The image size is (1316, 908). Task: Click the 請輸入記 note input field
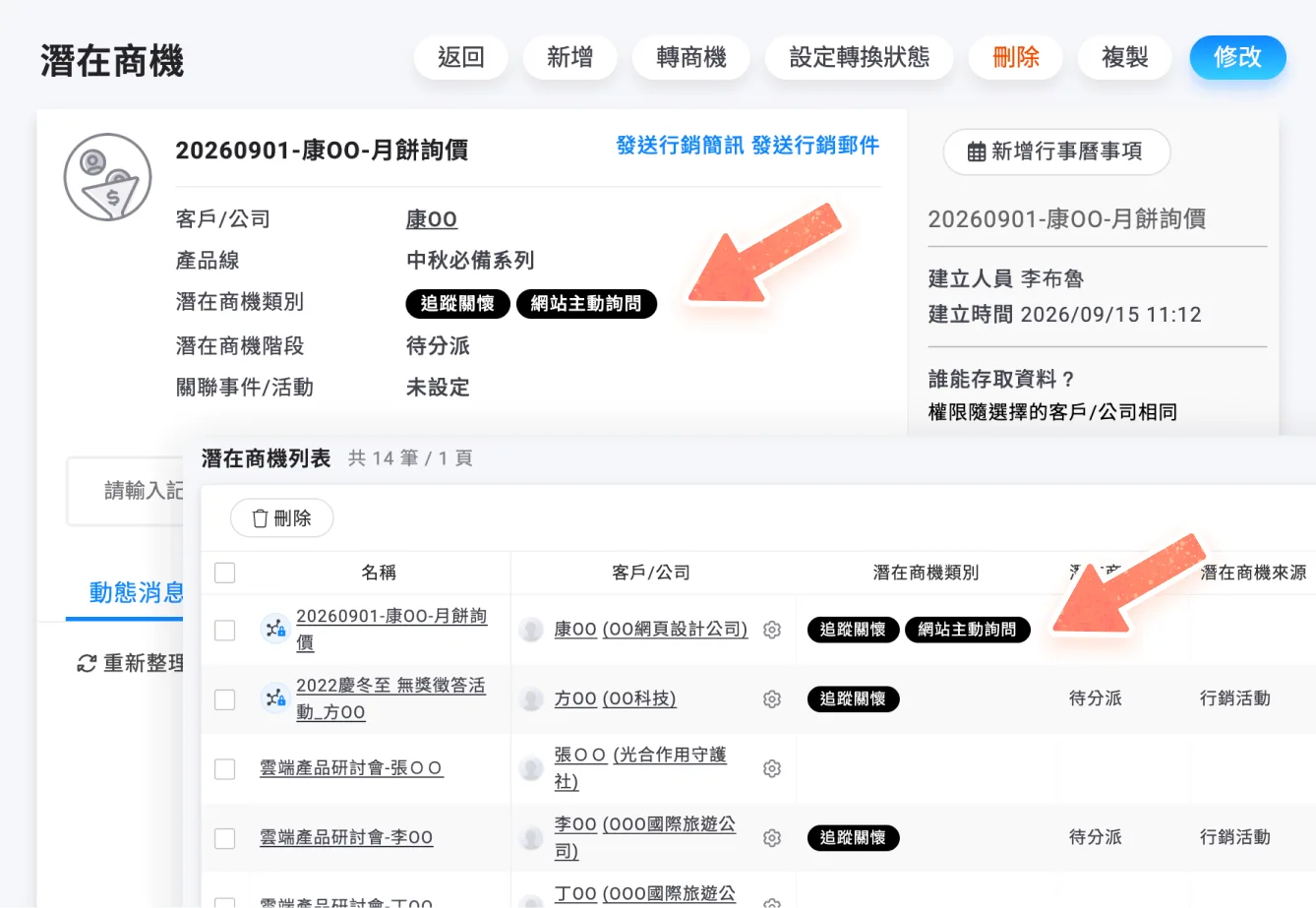[125, 491]
